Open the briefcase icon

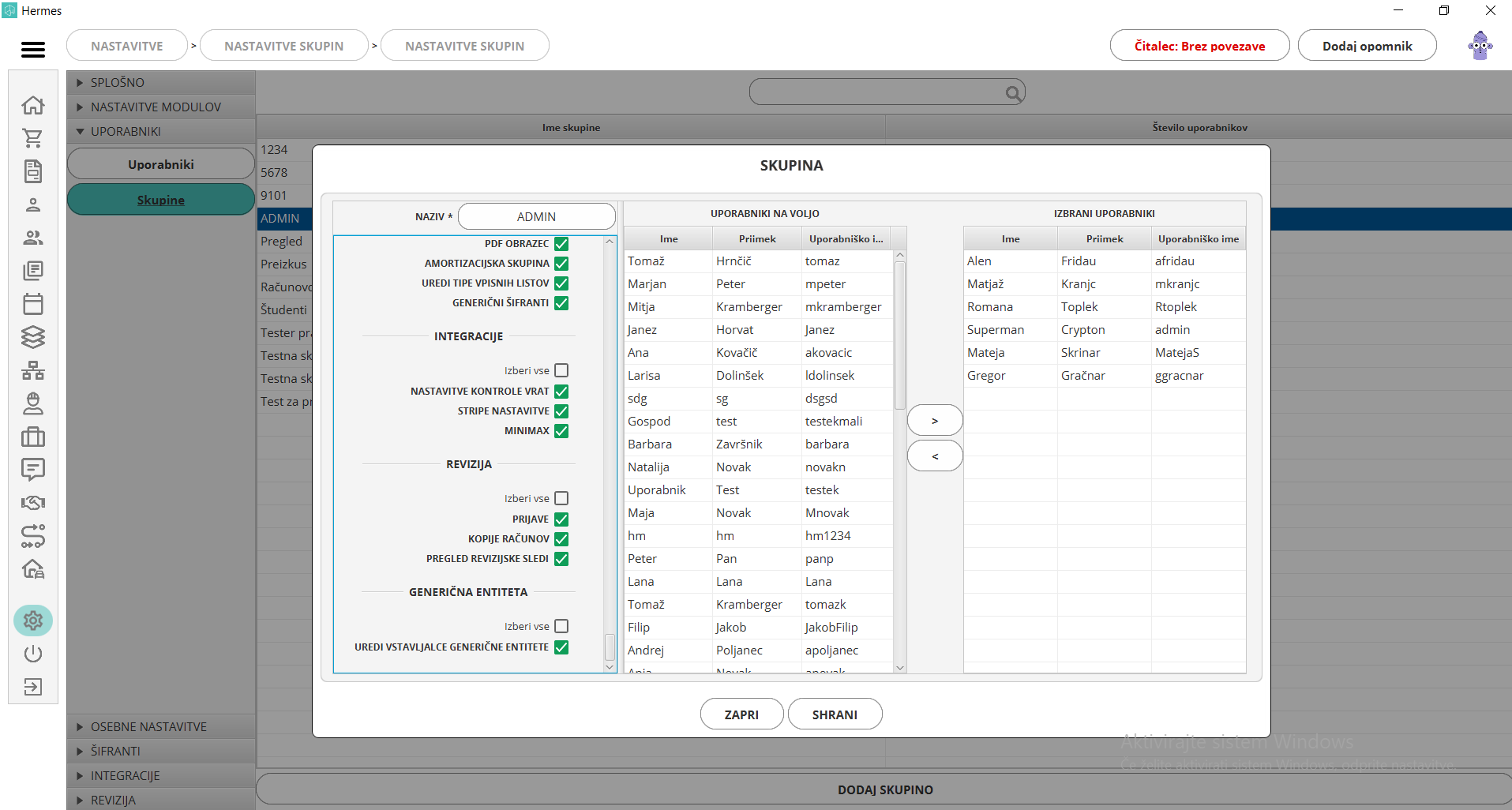pyautogui.click(x=33, y=437)
